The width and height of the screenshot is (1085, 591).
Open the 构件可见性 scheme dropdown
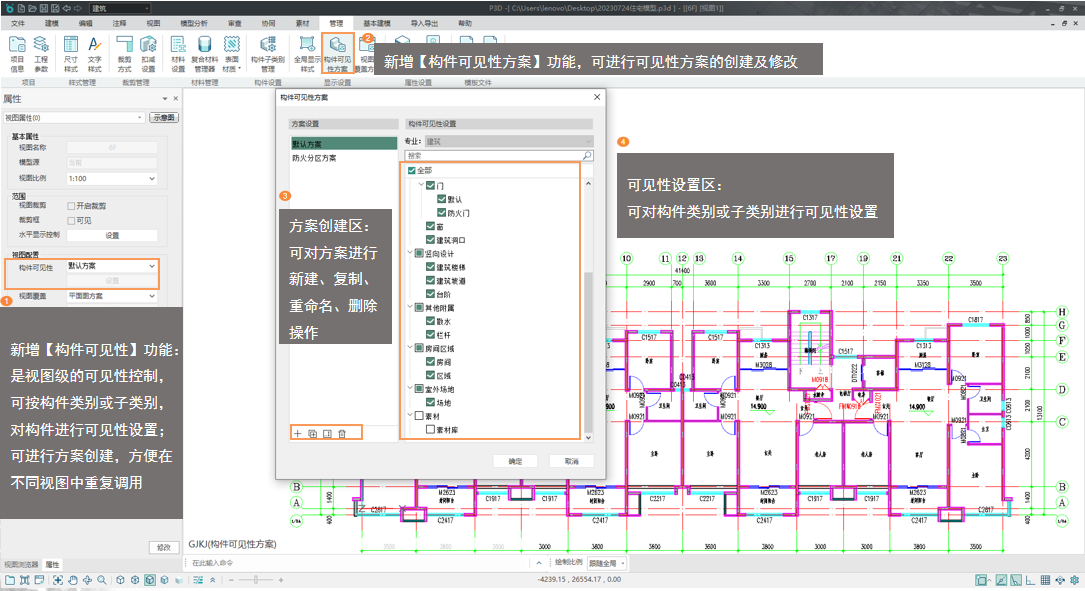(111, 267)
